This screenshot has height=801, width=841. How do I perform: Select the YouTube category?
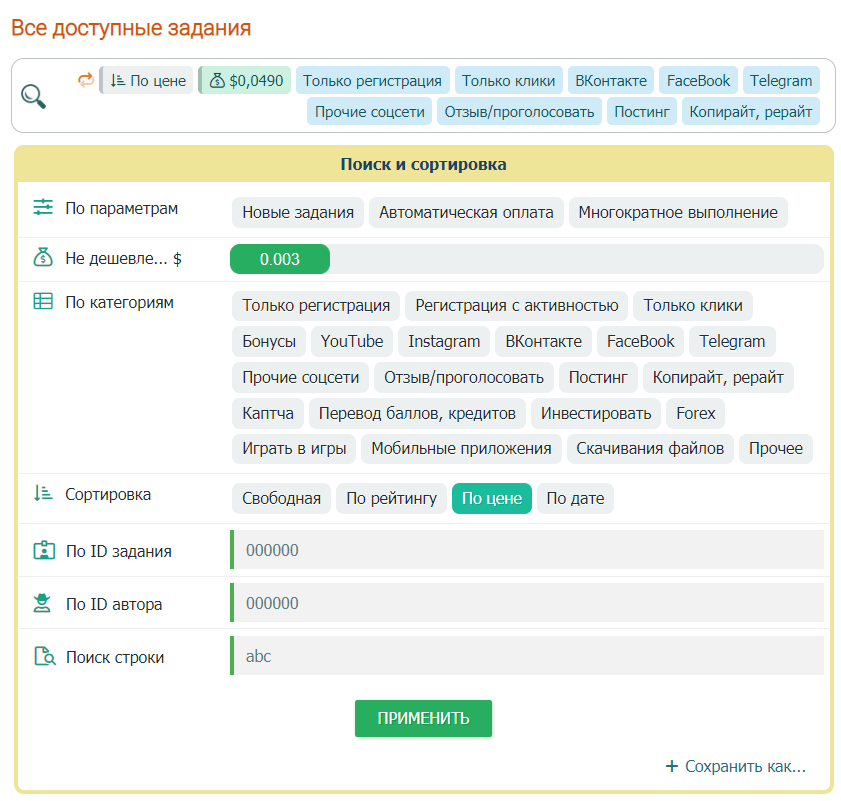[x=351, y=341]
